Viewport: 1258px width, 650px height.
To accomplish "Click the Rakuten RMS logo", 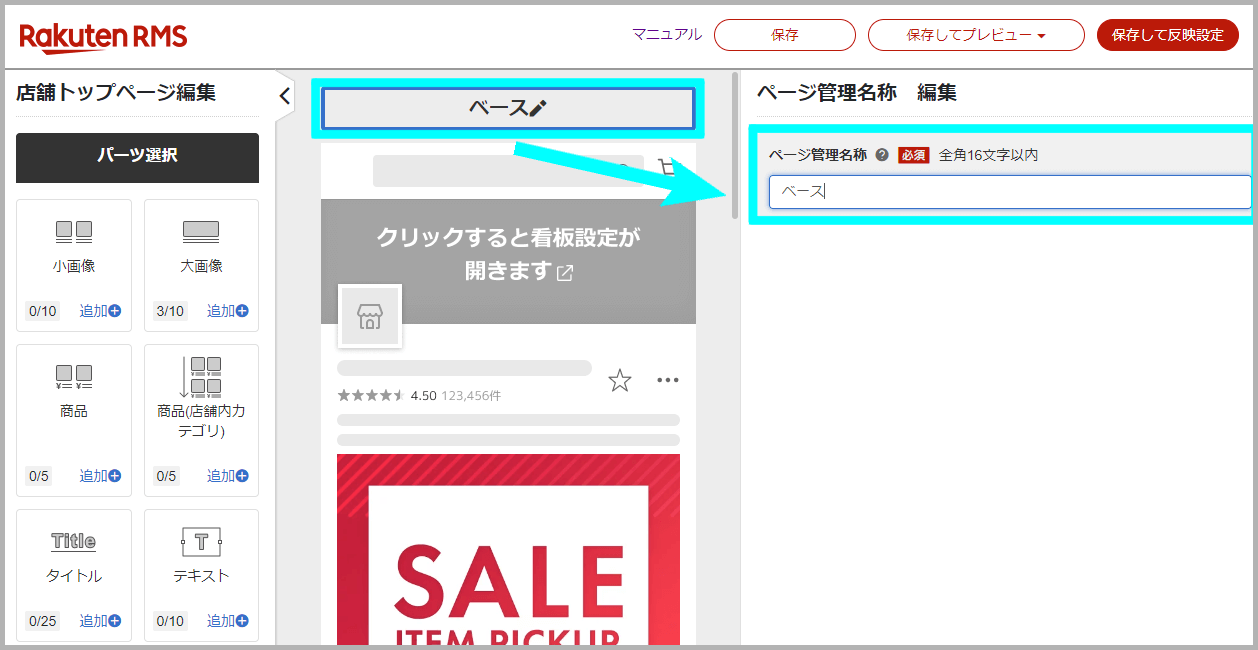I will (x=103, y=37).
